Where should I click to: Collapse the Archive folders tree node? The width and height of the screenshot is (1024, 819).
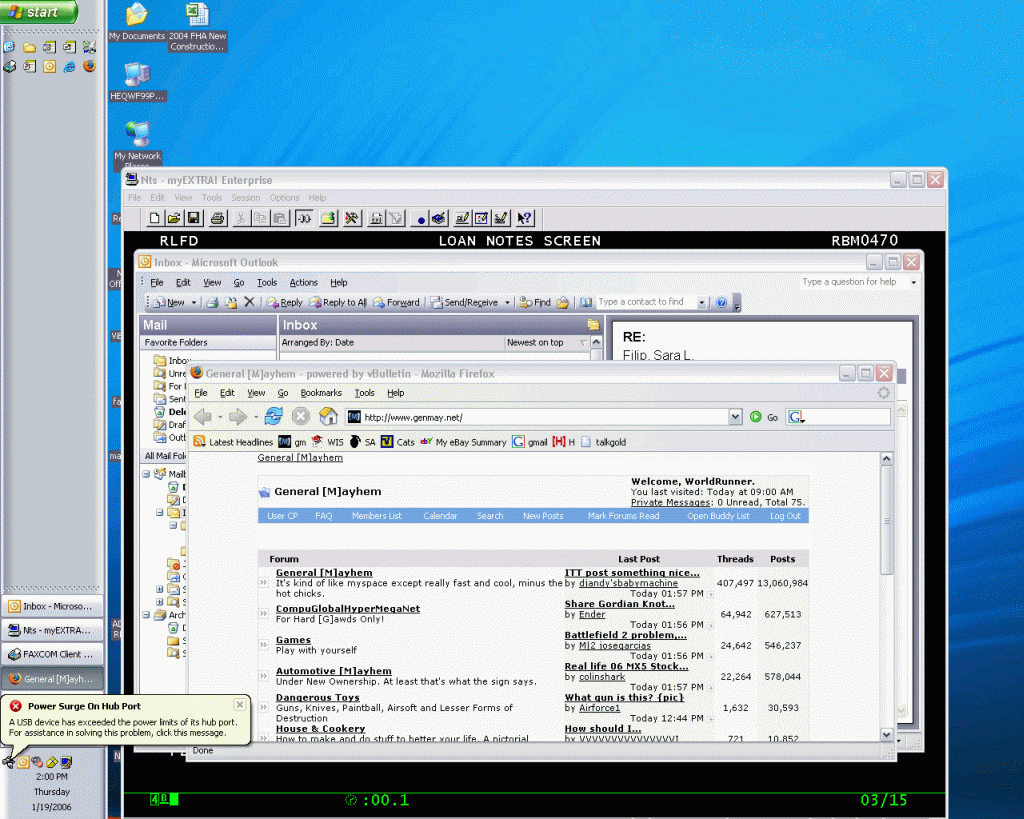[146, 615]
